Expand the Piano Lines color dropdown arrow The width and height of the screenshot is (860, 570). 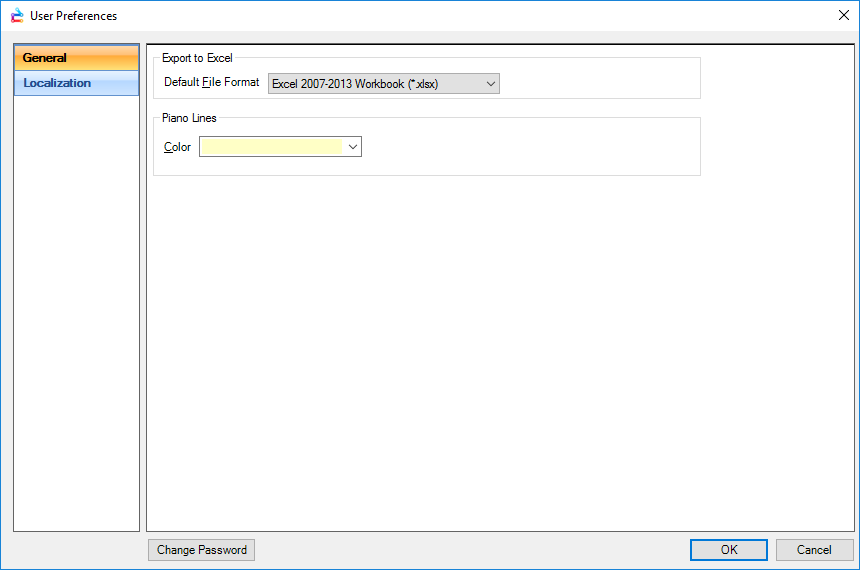pos(352,147)
